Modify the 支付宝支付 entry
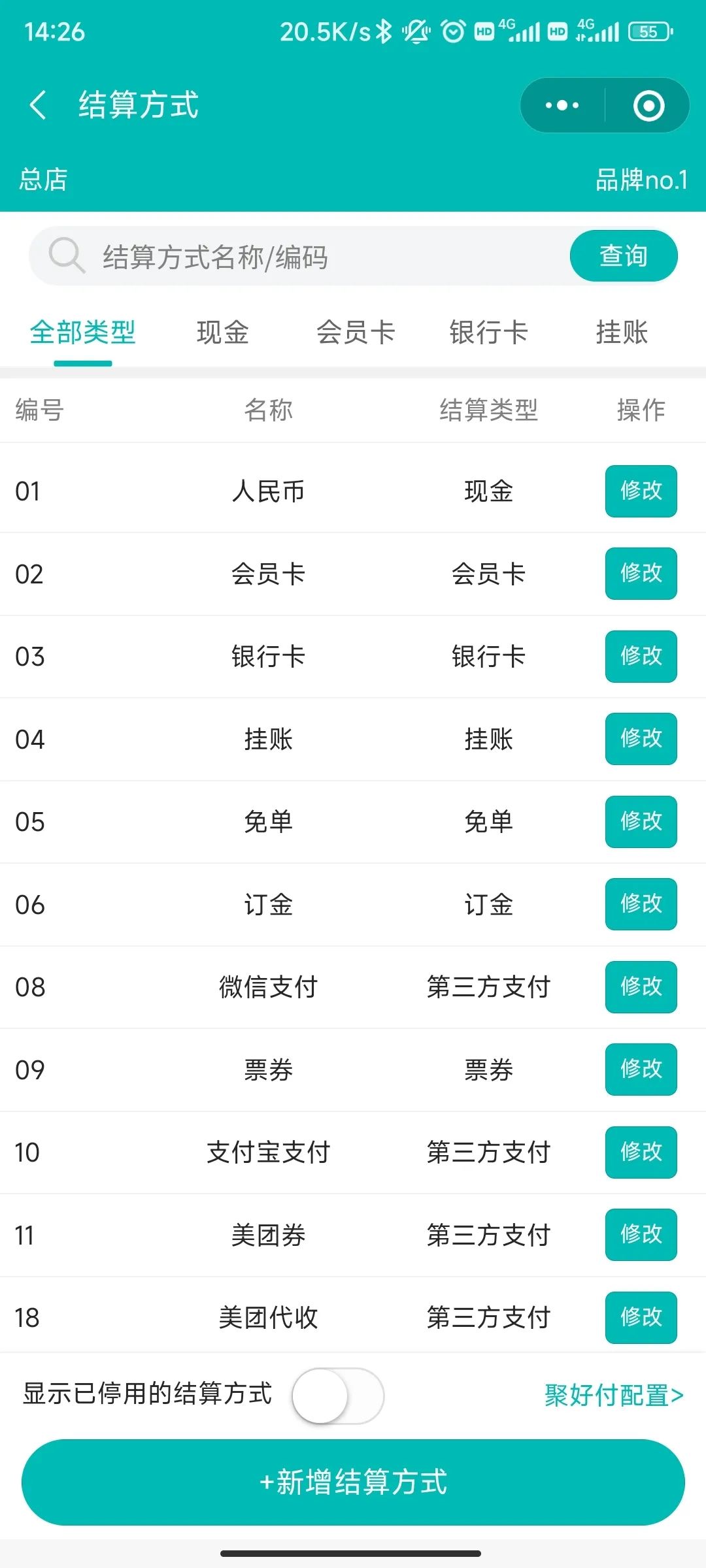706x1568 pixels. [x=641, y=1152]
